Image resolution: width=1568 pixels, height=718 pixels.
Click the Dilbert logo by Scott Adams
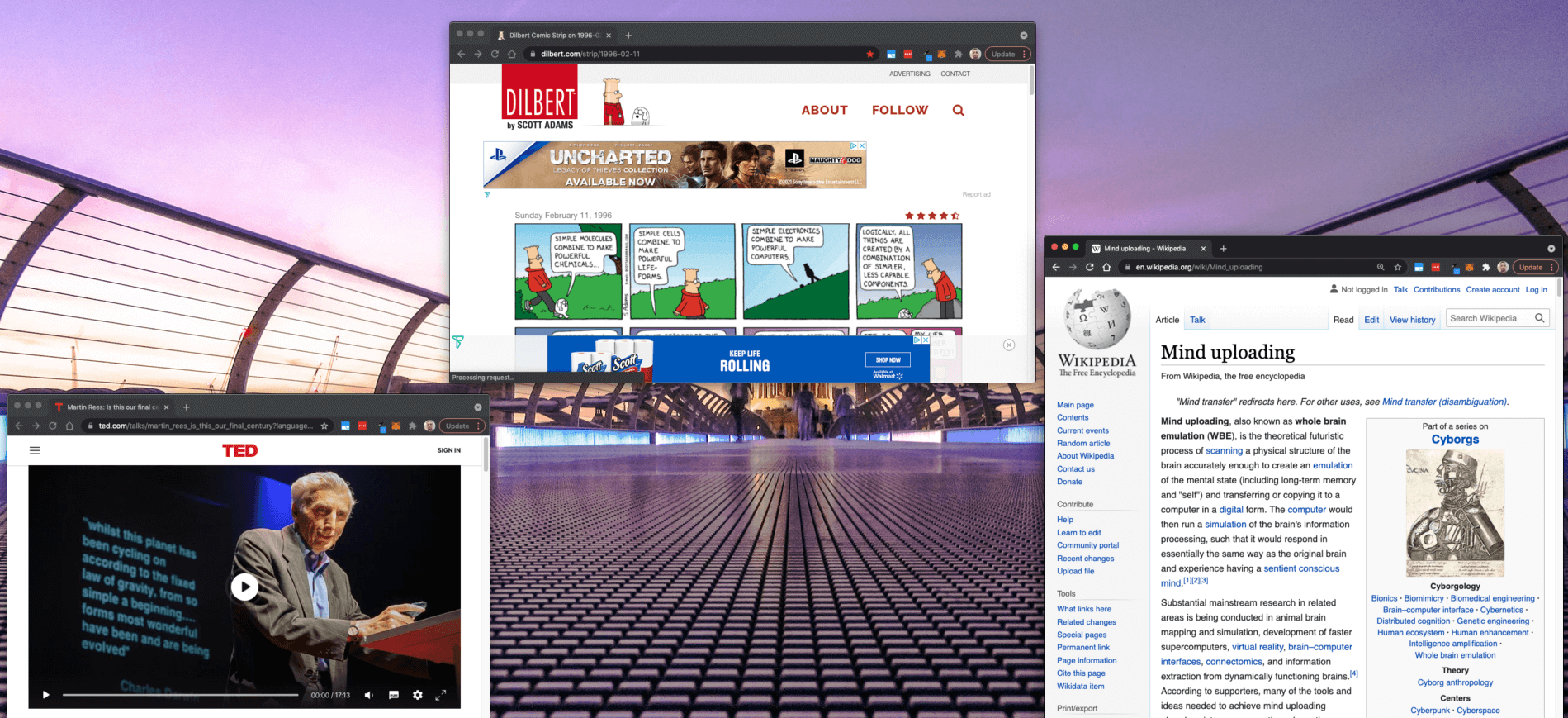tap(540, 97)
